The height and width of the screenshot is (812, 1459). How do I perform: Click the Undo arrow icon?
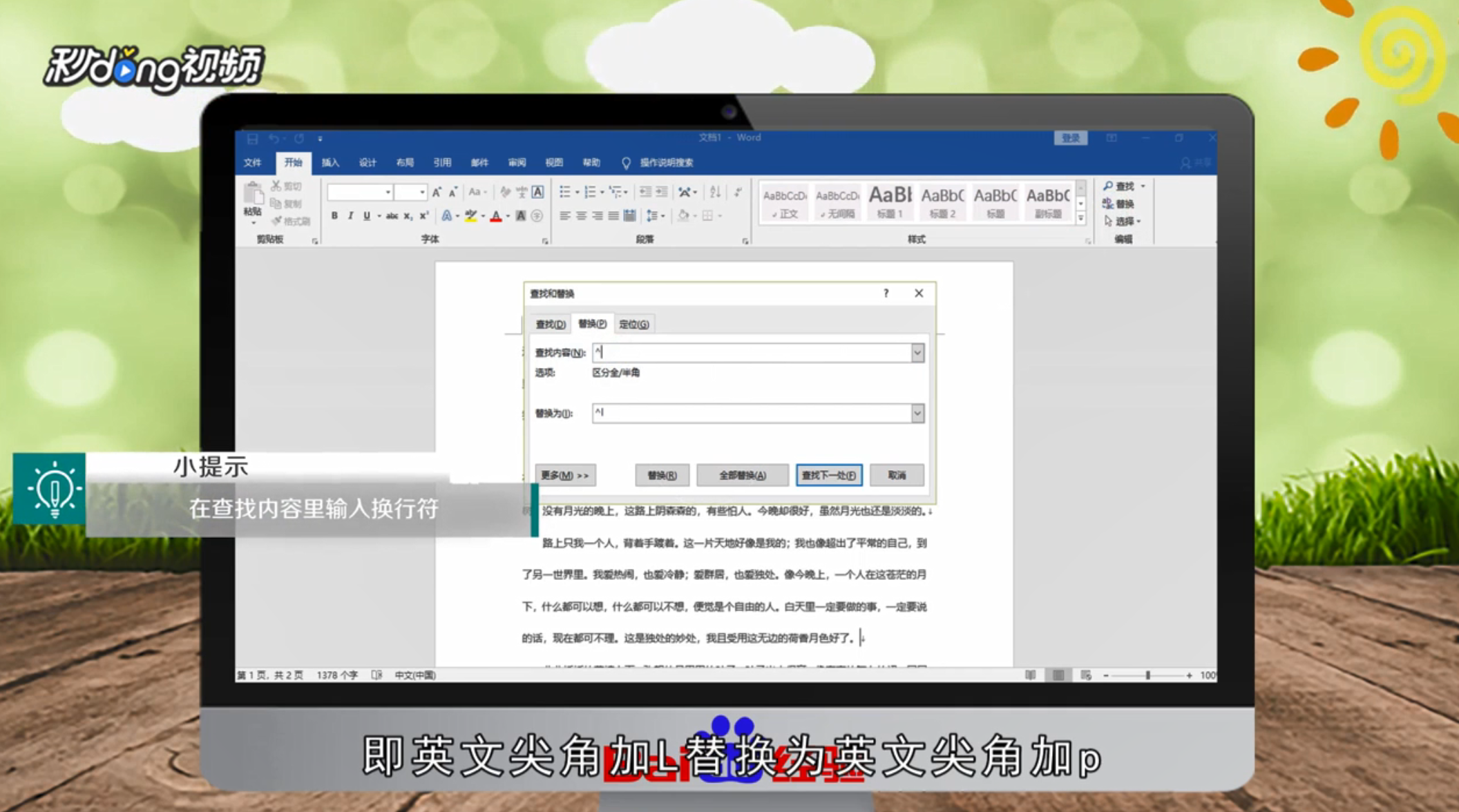click(x=274, y=139)
